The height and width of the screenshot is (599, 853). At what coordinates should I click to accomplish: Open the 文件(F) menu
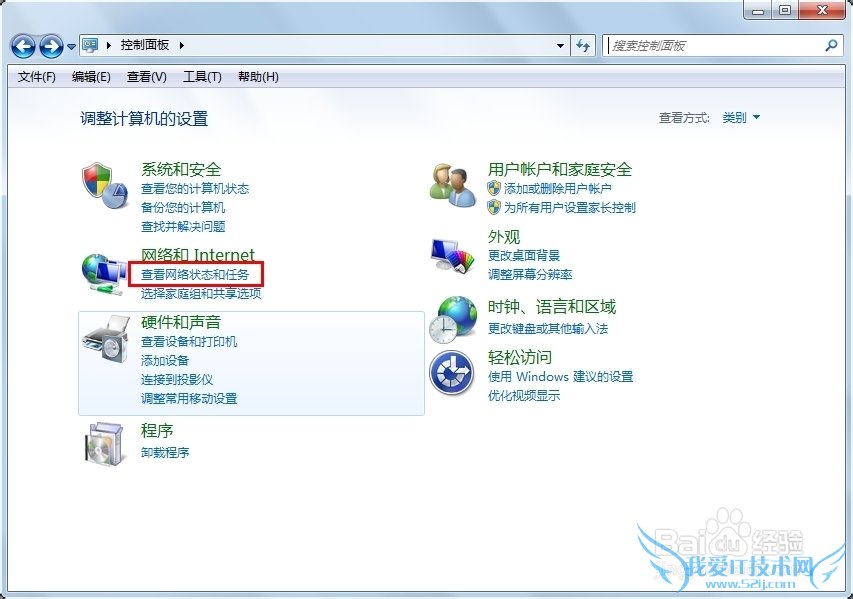coord(36,77)
